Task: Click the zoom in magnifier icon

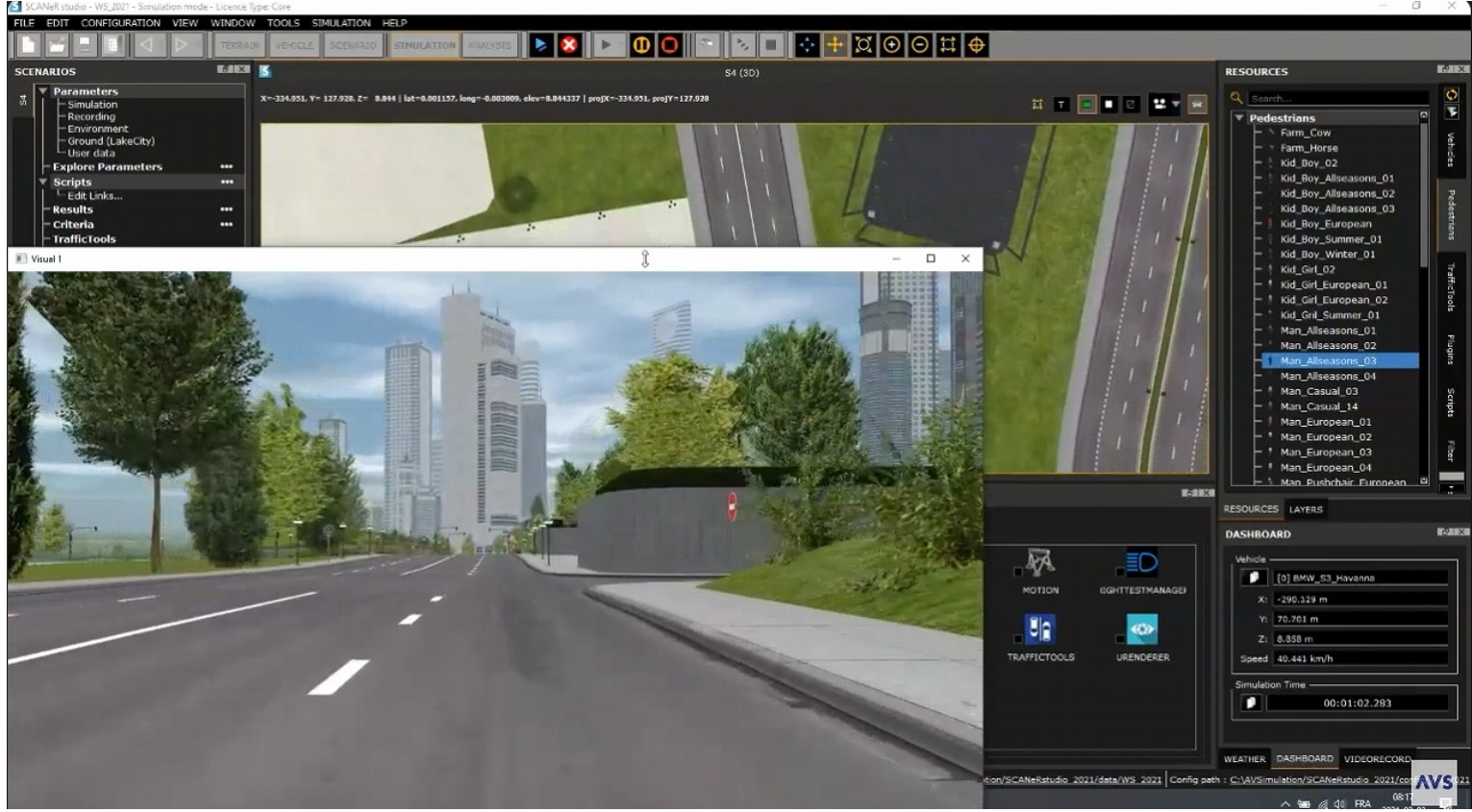Action: (x=891, y=45)
